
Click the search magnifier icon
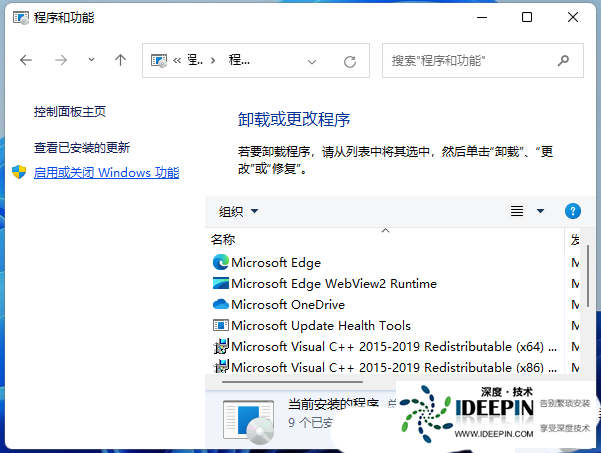(563, 61)
